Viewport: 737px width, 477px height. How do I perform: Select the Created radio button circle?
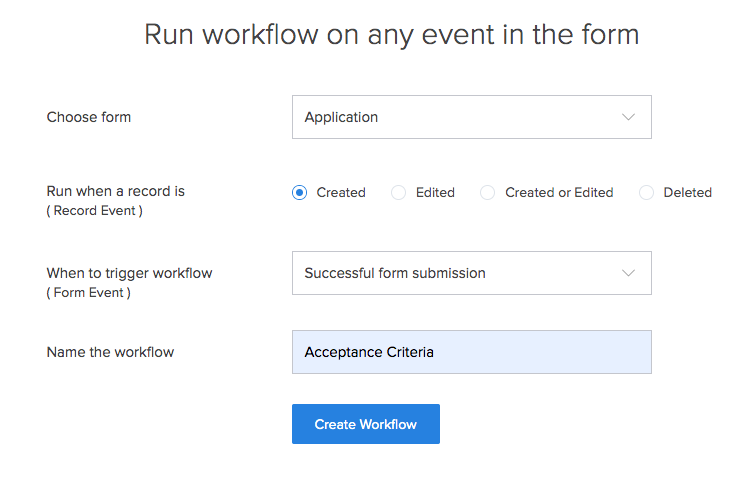pyautogui.click(x=299, y=193)
